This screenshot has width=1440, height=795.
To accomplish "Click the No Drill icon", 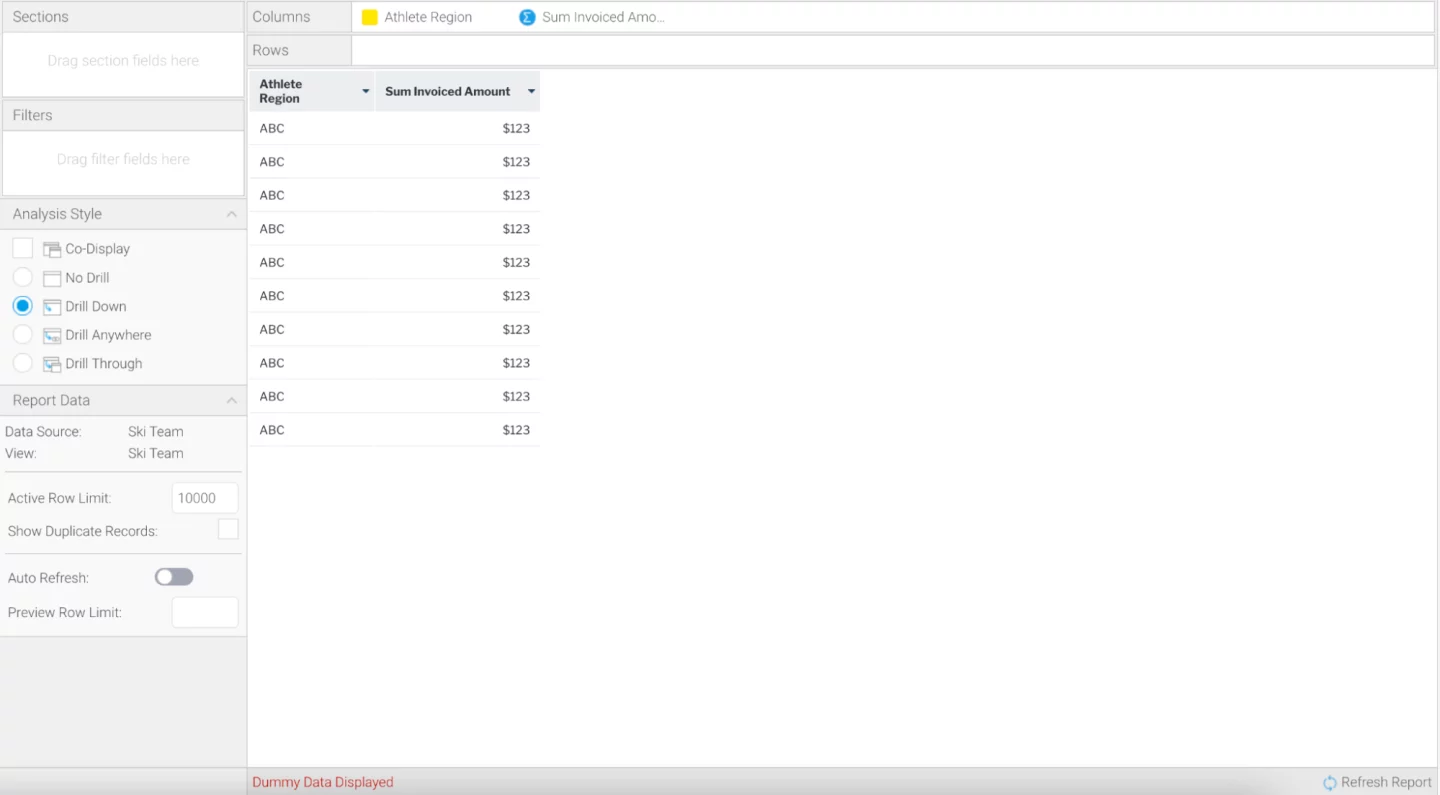I will (52, 278).
